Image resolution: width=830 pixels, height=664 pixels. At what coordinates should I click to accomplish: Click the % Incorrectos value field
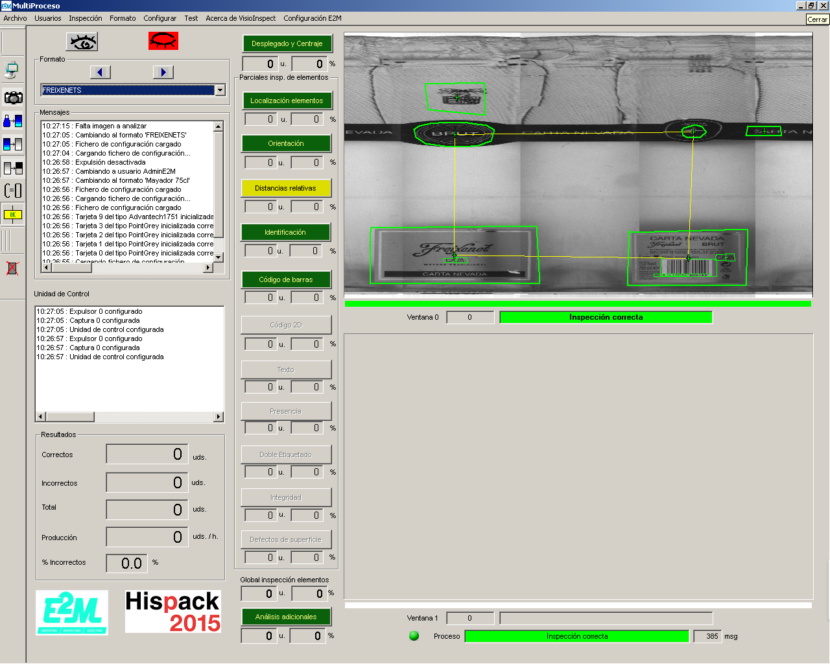coord(127,563)
